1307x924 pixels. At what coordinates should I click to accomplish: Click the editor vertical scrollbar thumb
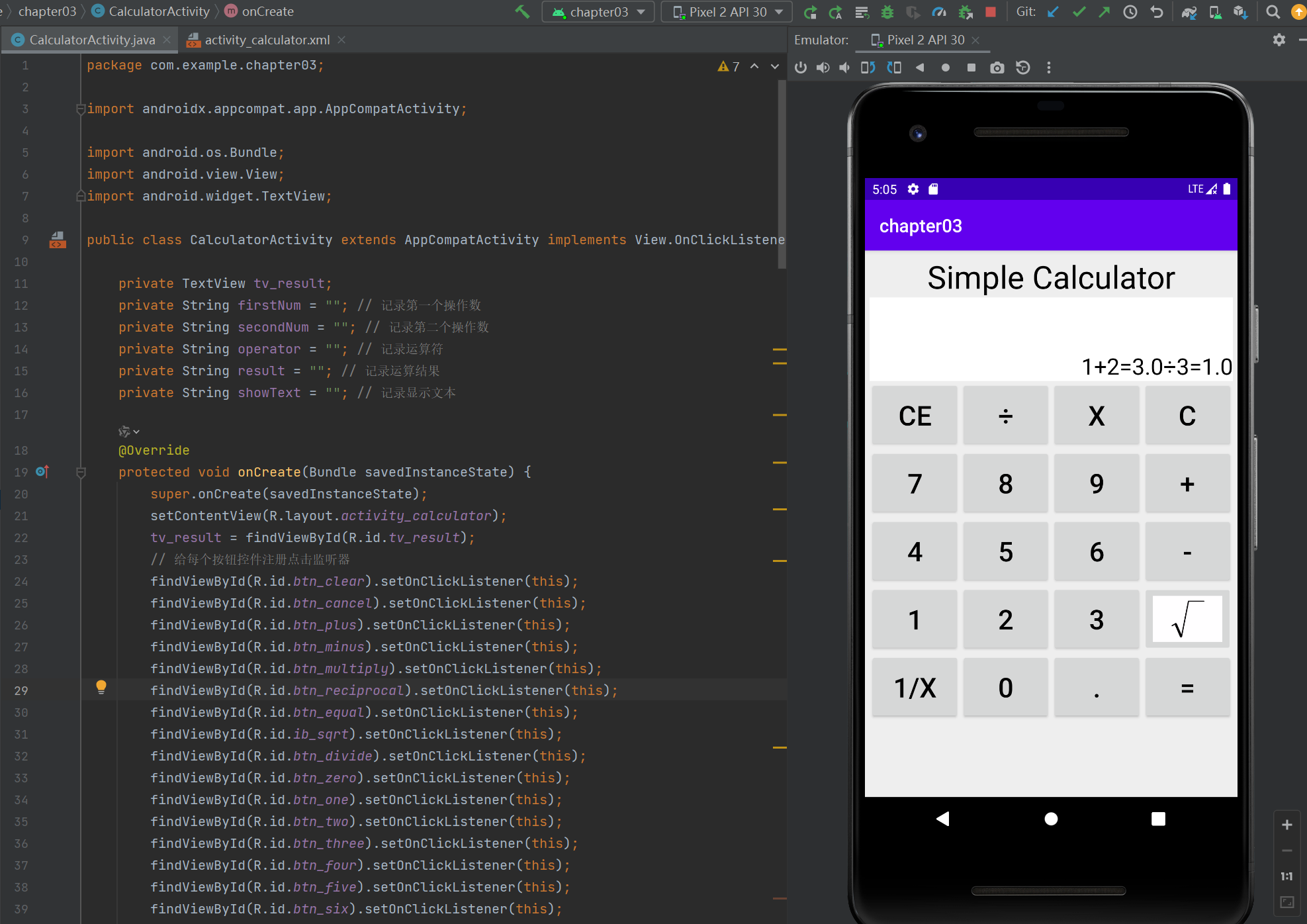[782, 173]
